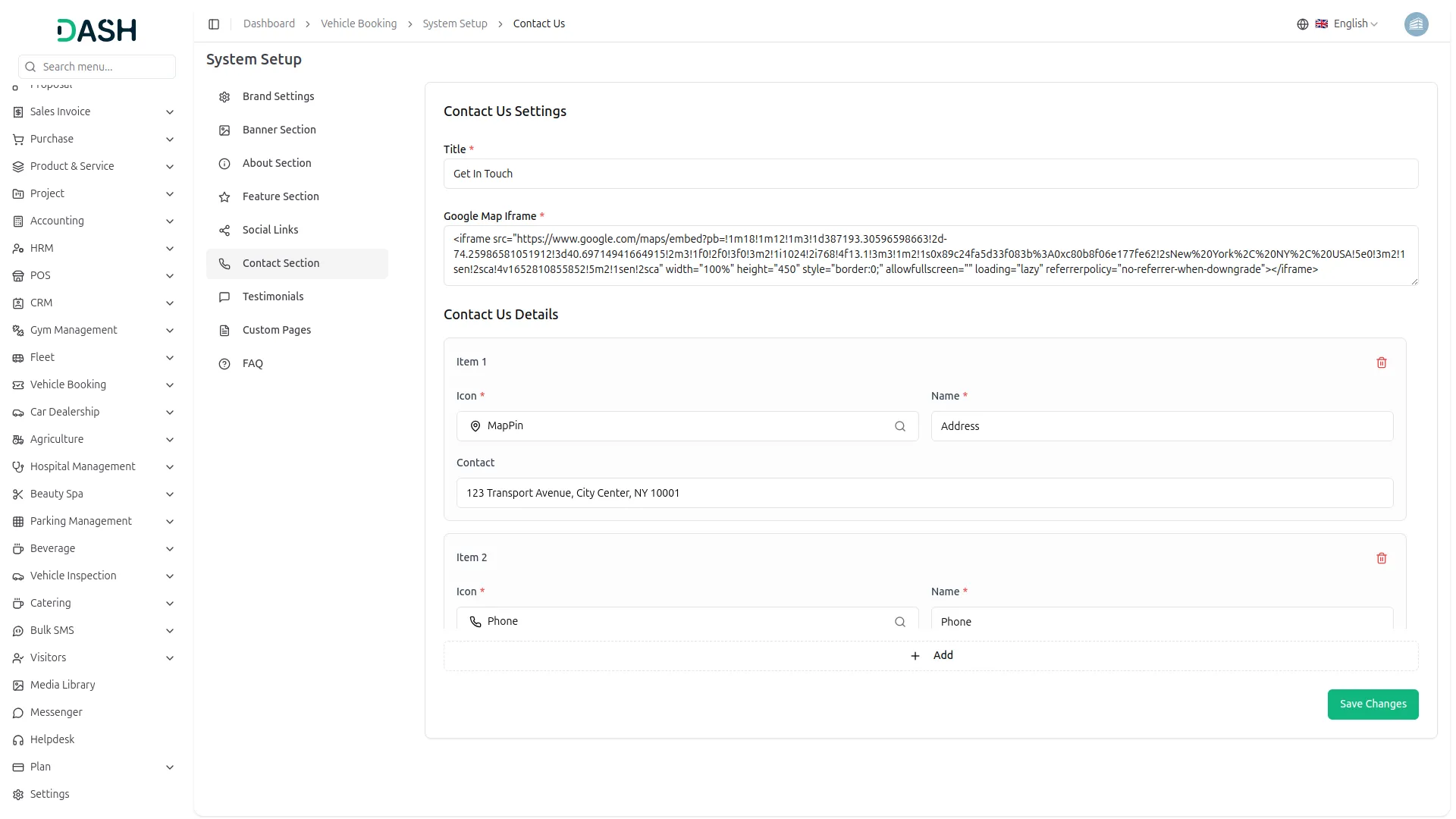Open the English language dropdown
Viewport: 1456px width, 819px height.
pos(1355,24)
